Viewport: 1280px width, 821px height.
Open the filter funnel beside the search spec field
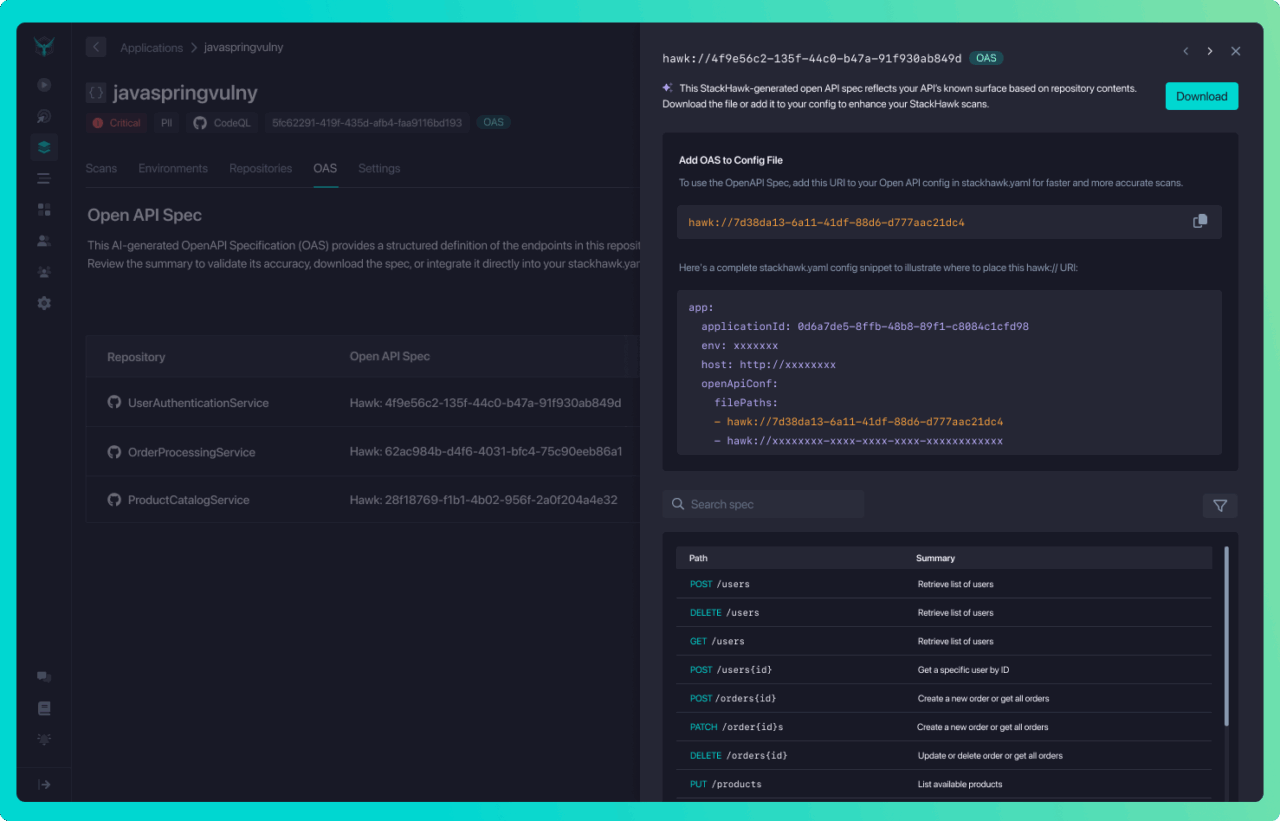tap(1219, 505)
